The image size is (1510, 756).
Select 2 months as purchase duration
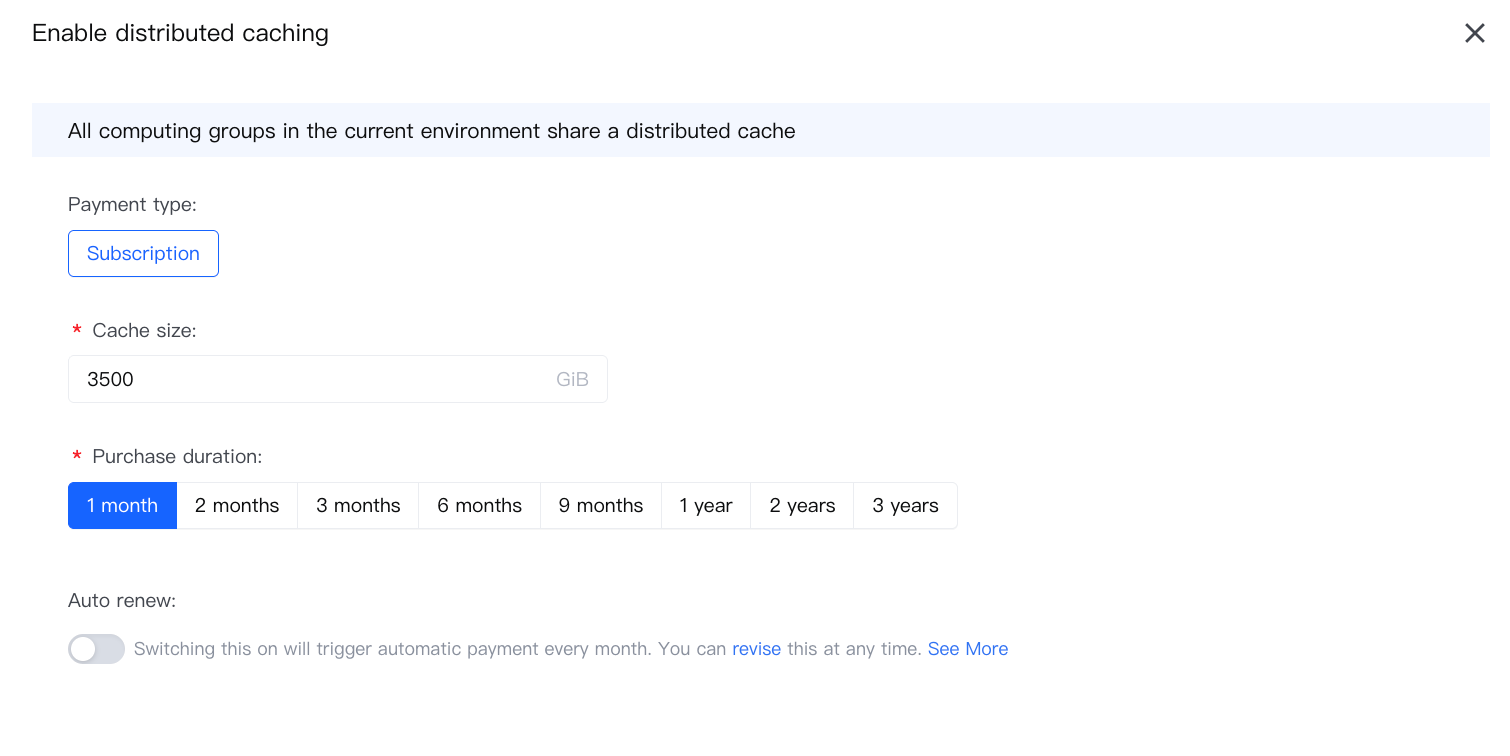[237, 506]
